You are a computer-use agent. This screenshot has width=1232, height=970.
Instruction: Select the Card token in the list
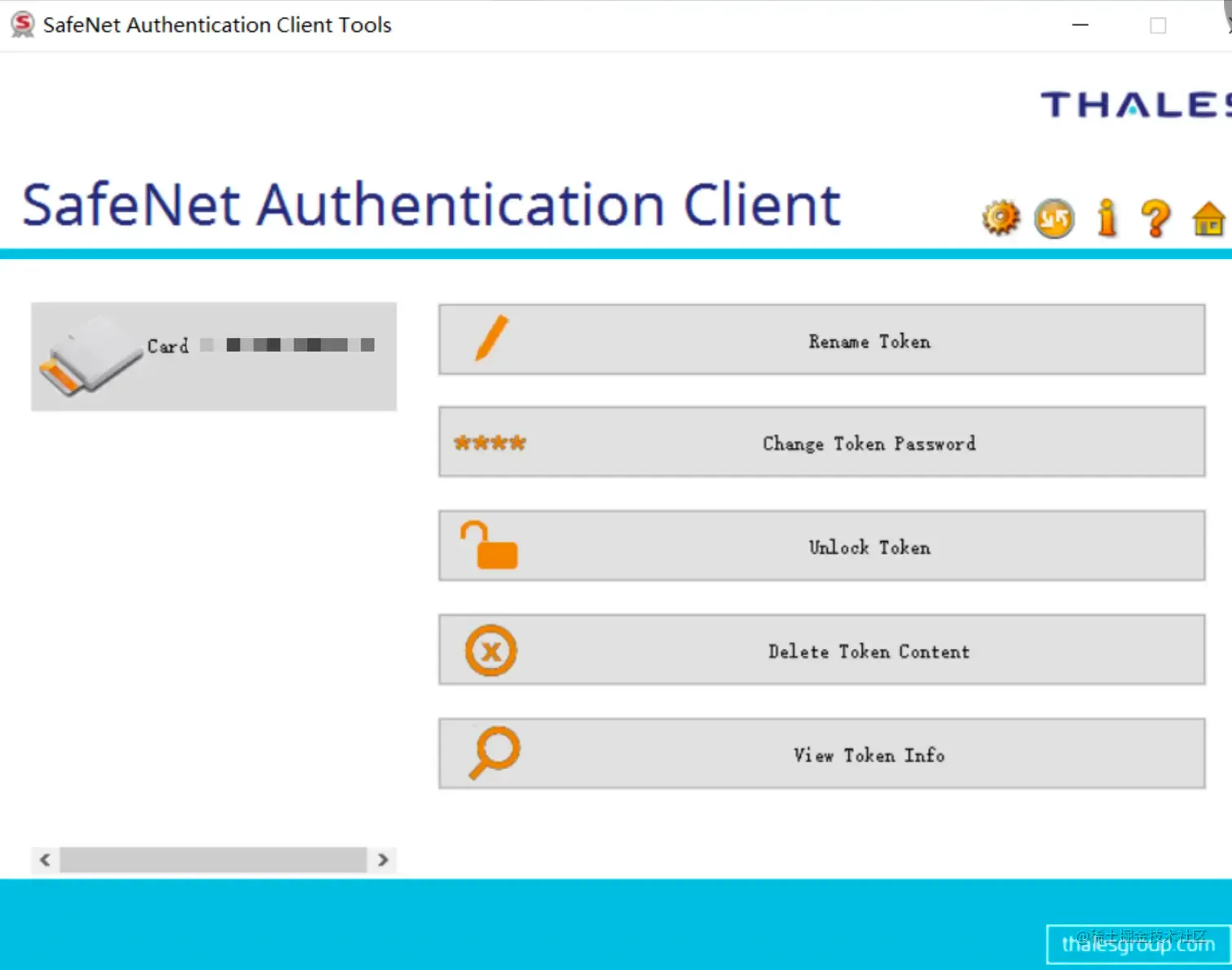point(213,357)
